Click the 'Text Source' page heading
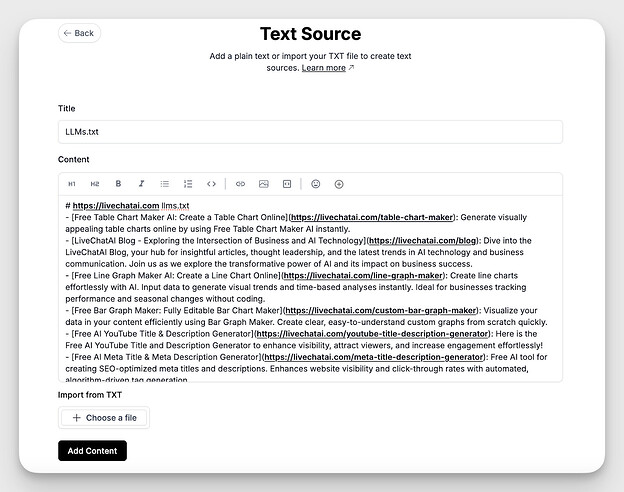 click(310, 34)
